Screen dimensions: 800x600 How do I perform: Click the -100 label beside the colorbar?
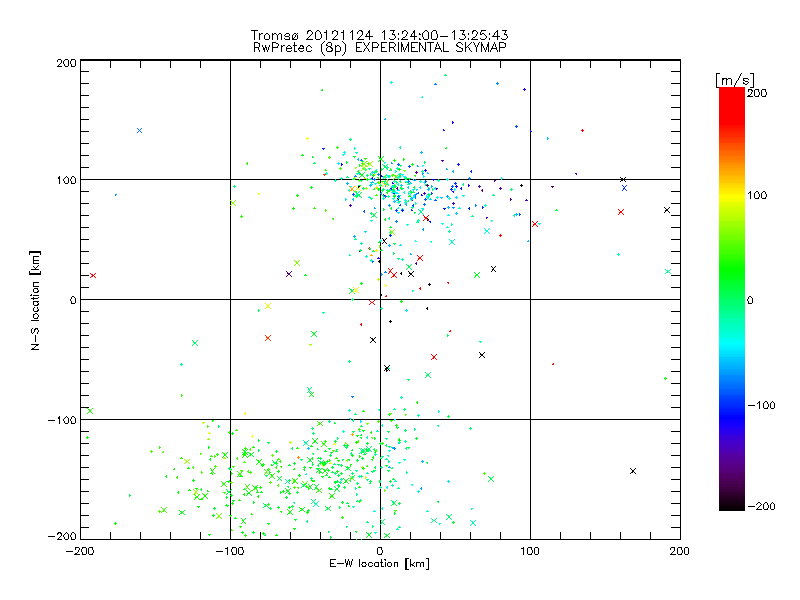(x=761, y=405)
